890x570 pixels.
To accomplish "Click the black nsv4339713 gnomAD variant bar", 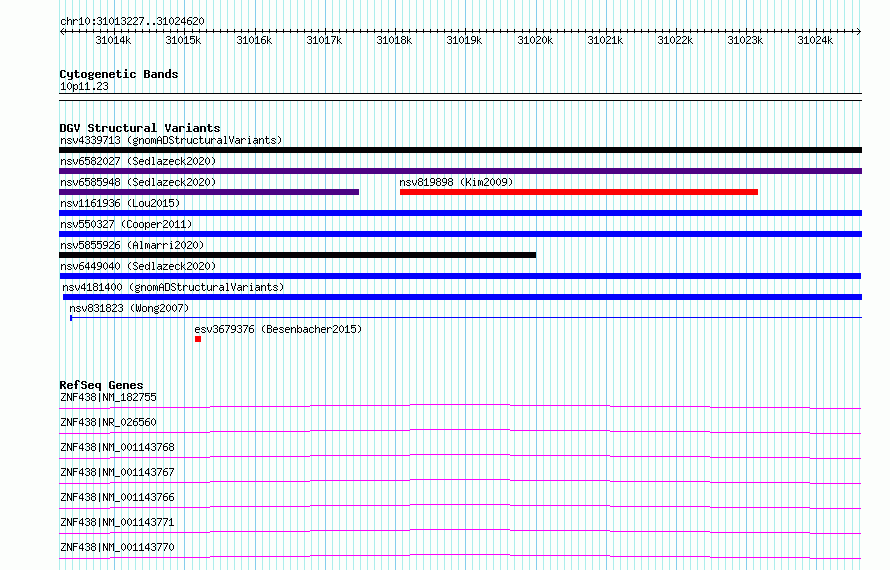I will (x=460, y=150).
